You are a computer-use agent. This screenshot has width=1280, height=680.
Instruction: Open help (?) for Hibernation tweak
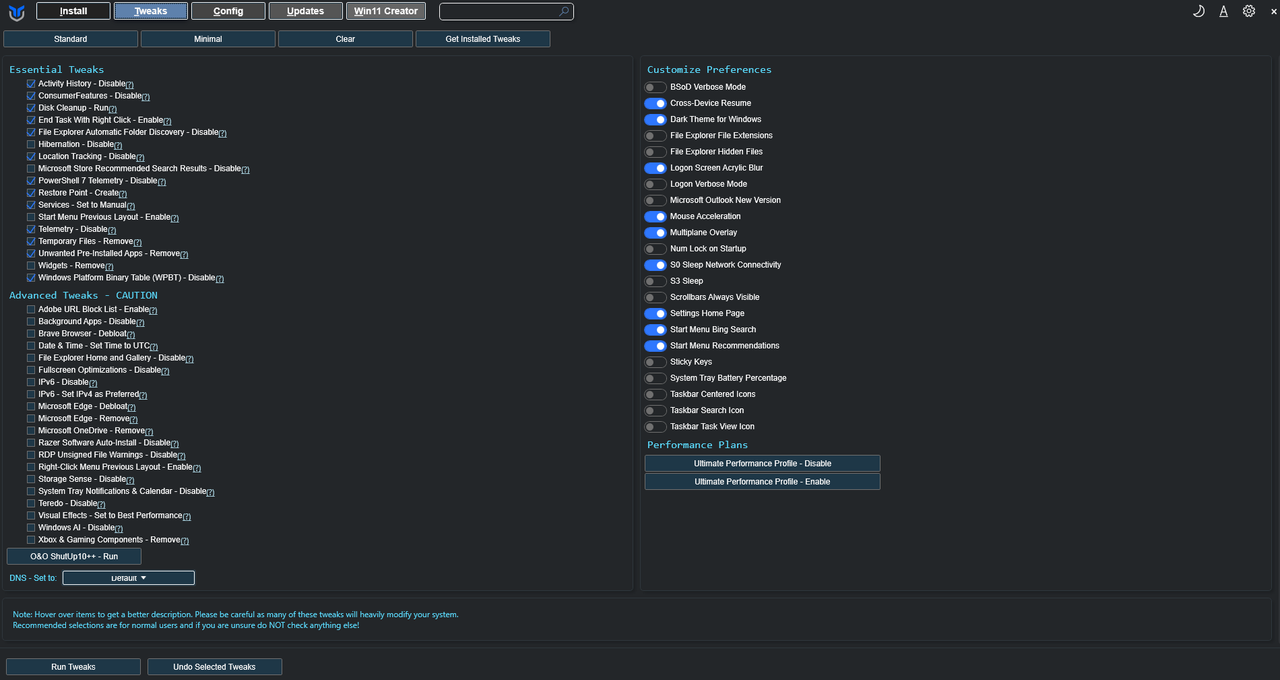[118, 145]
